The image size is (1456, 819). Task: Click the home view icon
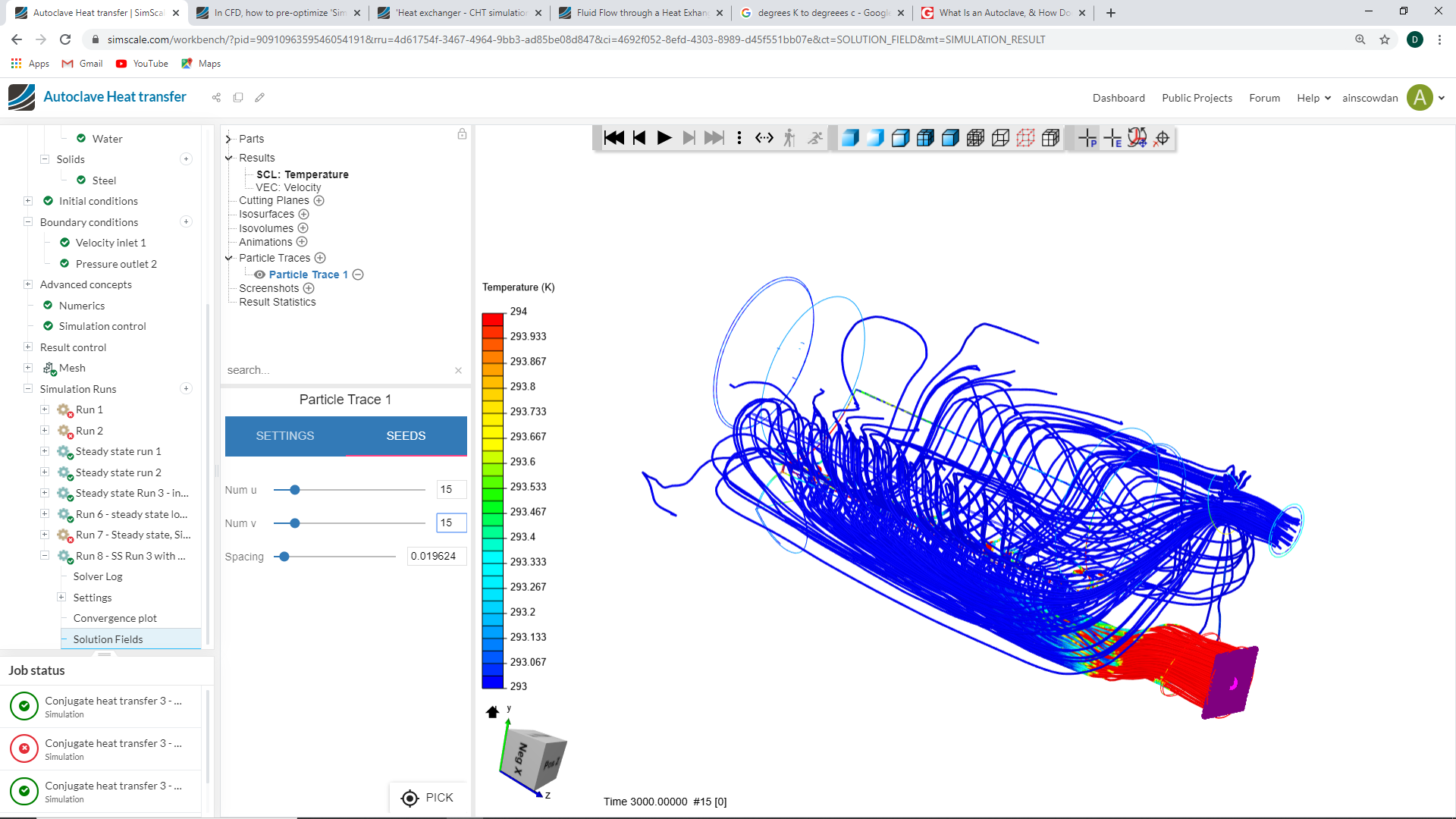(x=492, y=712)
